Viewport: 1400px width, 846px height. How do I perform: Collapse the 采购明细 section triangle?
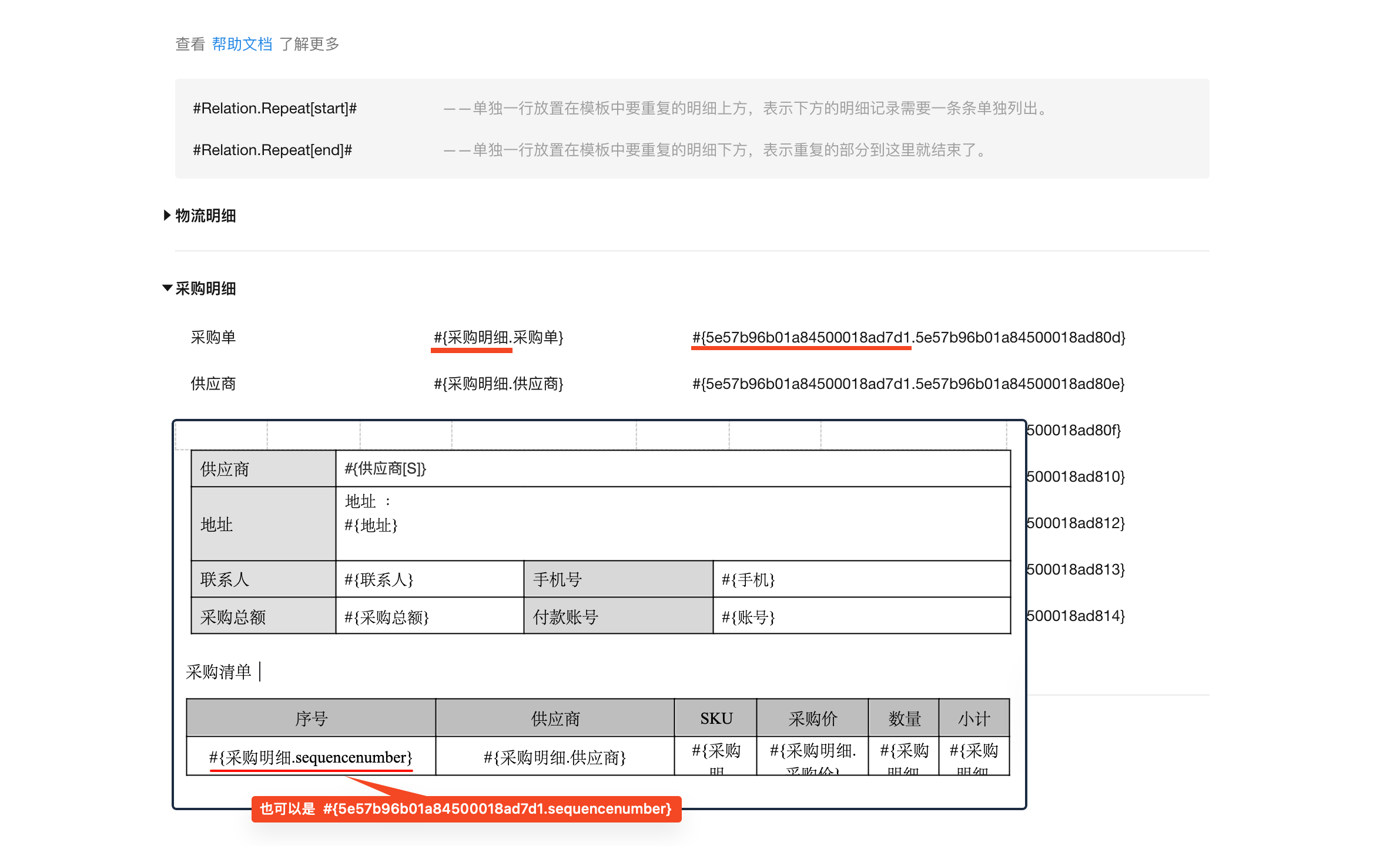167,288
